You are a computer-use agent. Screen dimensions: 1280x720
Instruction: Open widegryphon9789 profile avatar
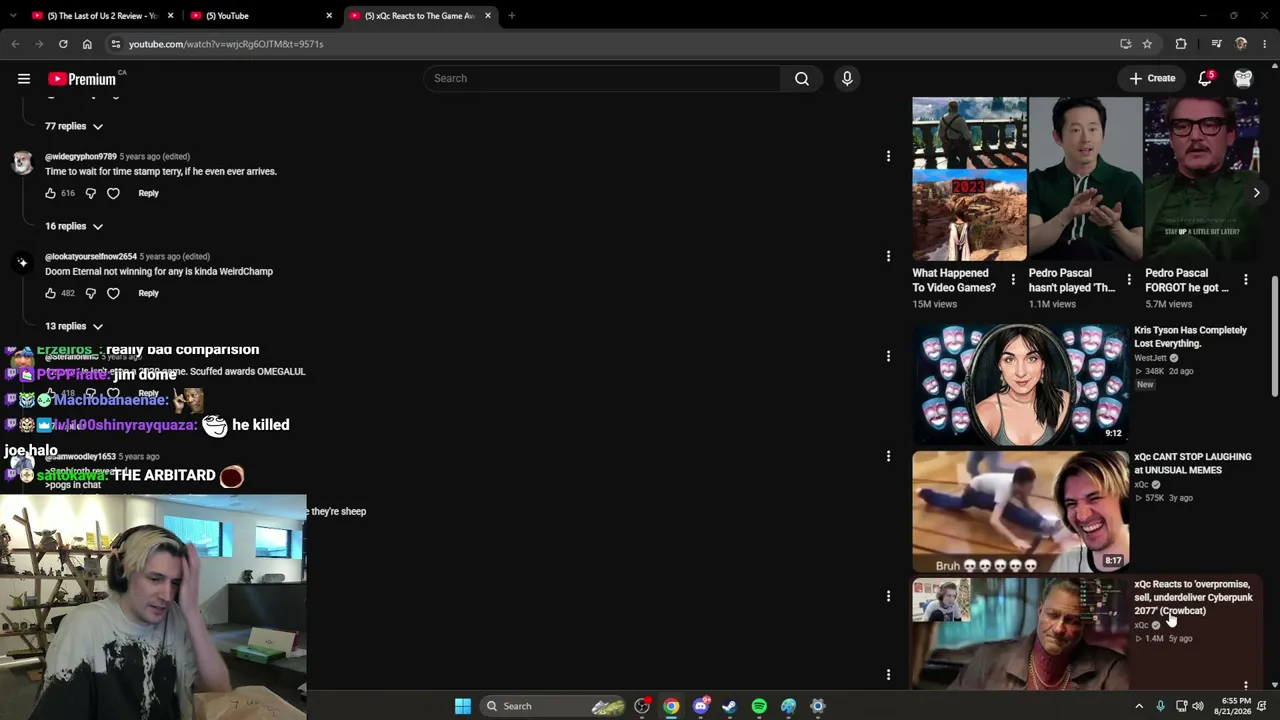(22, 163)
